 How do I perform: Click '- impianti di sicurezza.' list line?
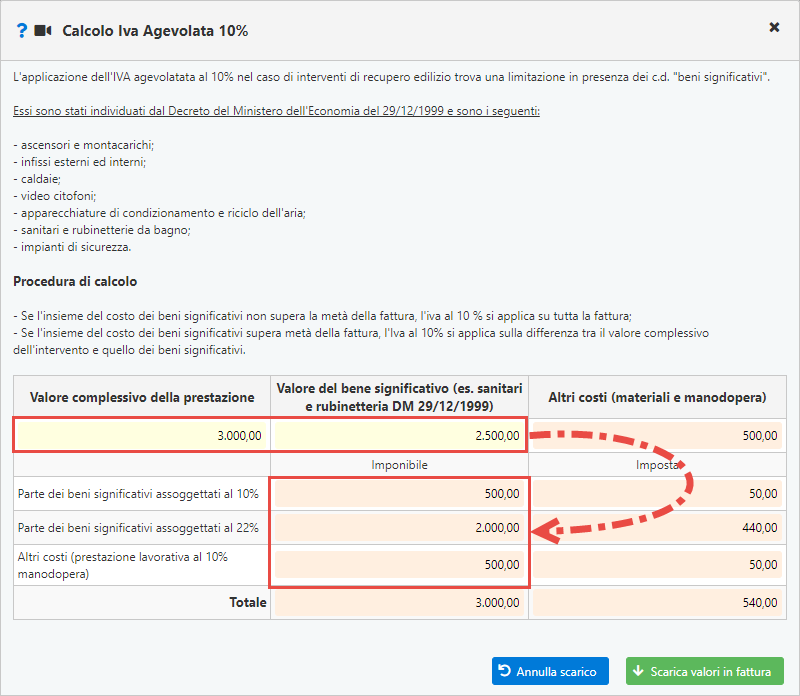[x=72, y=247]
